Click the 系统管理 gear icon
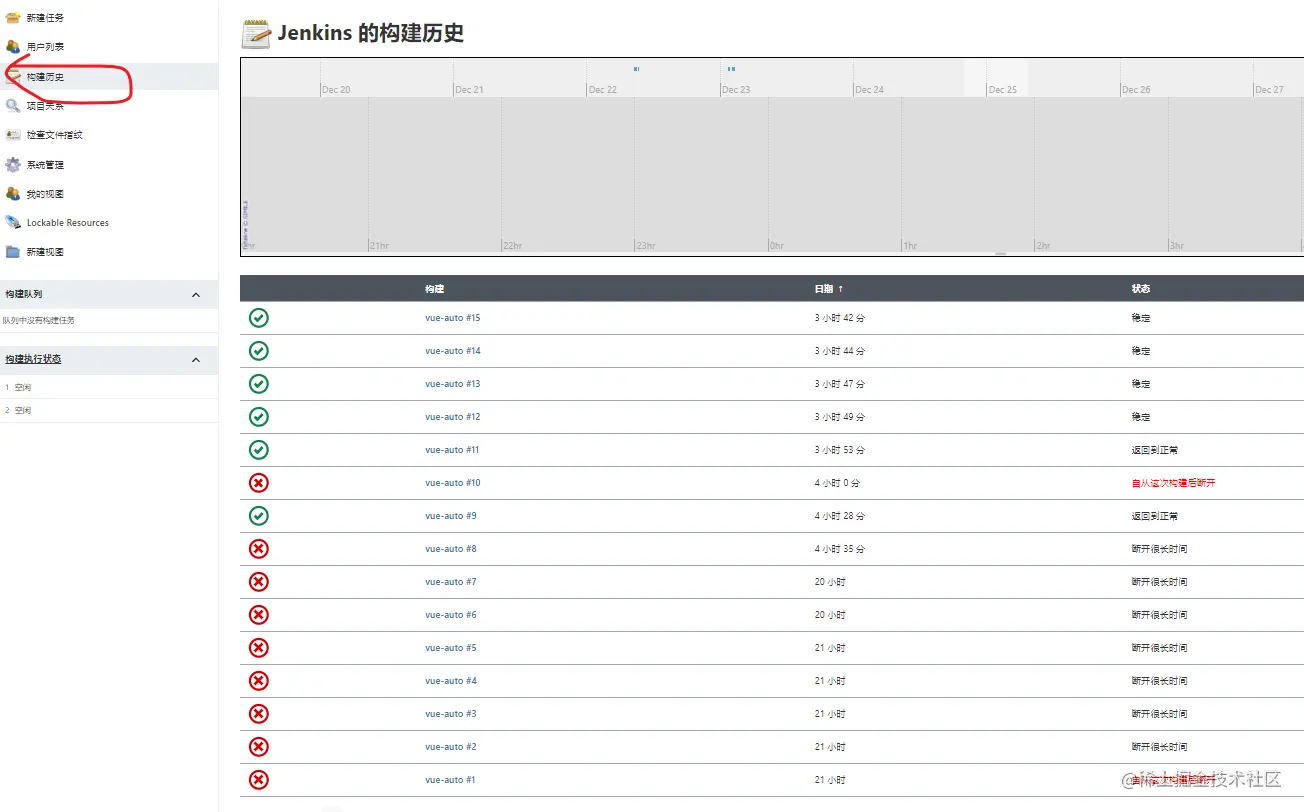The height and width of the screenshot is (812, 1304). click(13, 164)
